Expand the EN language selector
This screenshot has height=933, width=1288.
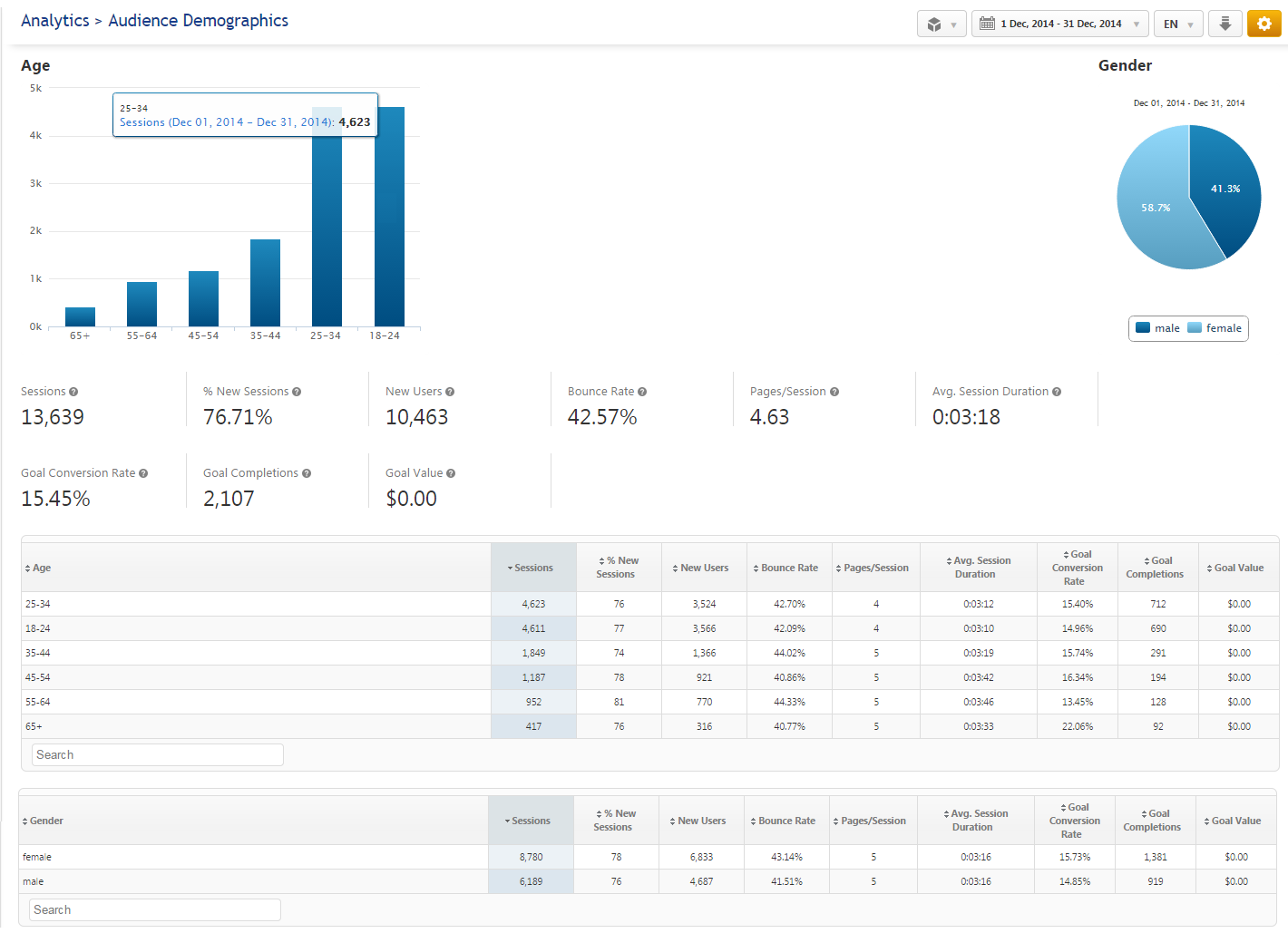pyautogui.click(x=1178, y=24)
